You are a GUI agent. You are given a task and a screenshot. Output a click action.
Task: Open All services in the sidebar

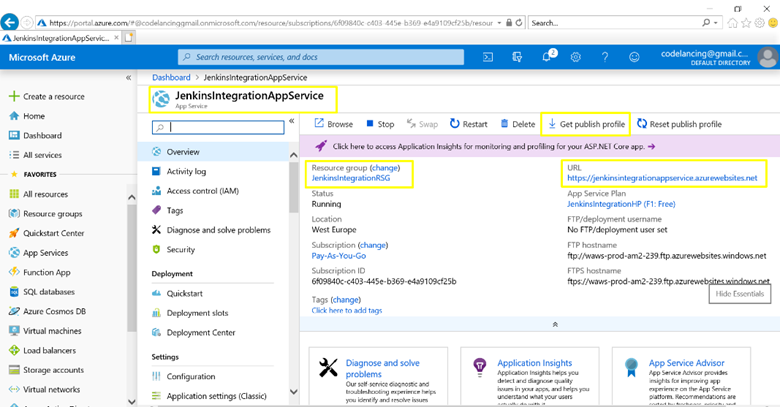tap(35, 155)
